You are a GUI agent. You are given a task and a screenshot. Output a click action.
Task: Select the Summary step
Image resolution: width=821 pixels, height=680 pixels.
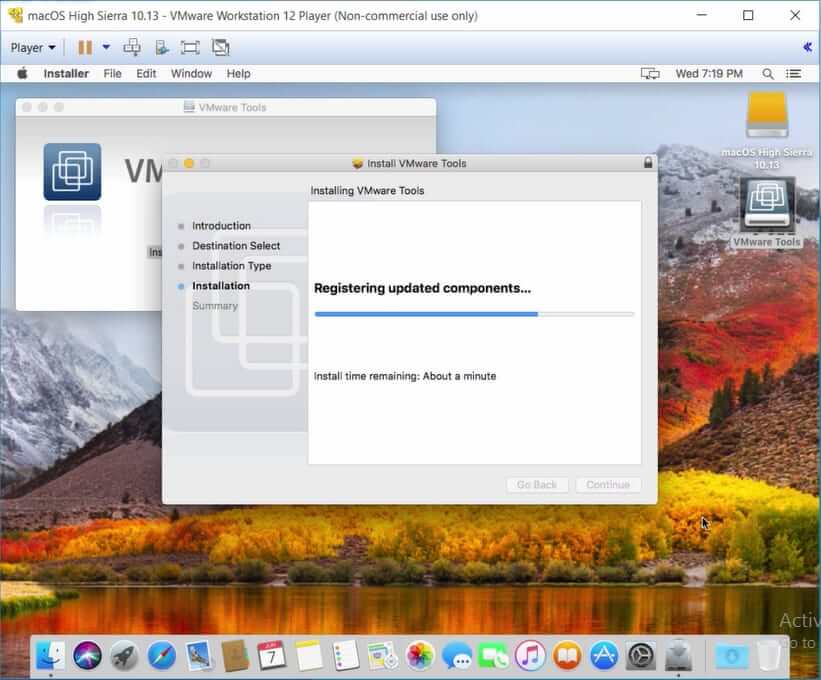click(215, 306)
